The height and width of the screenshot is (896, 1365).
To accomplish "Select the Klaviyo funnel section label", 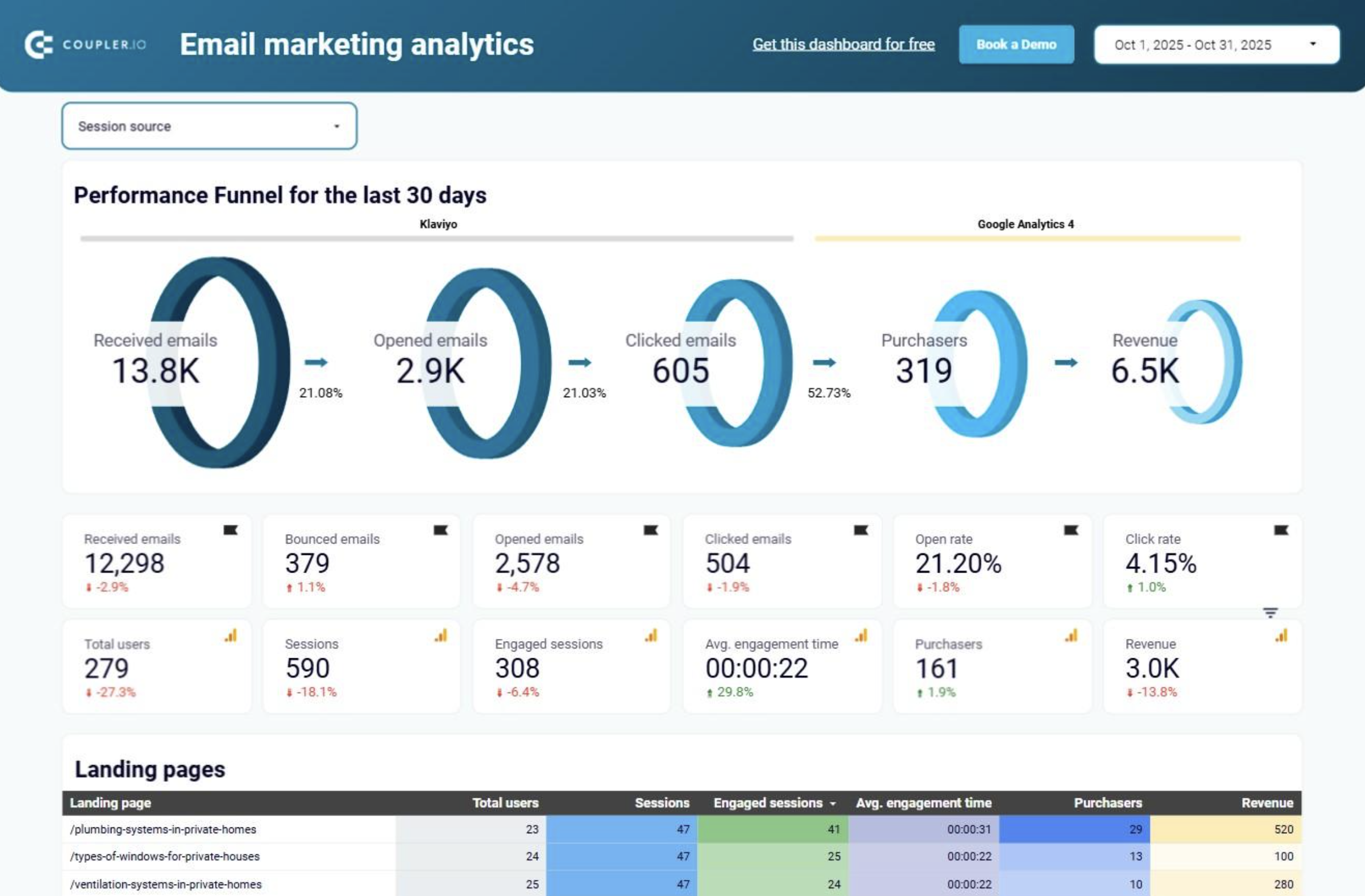I will [x=439, y=224].
